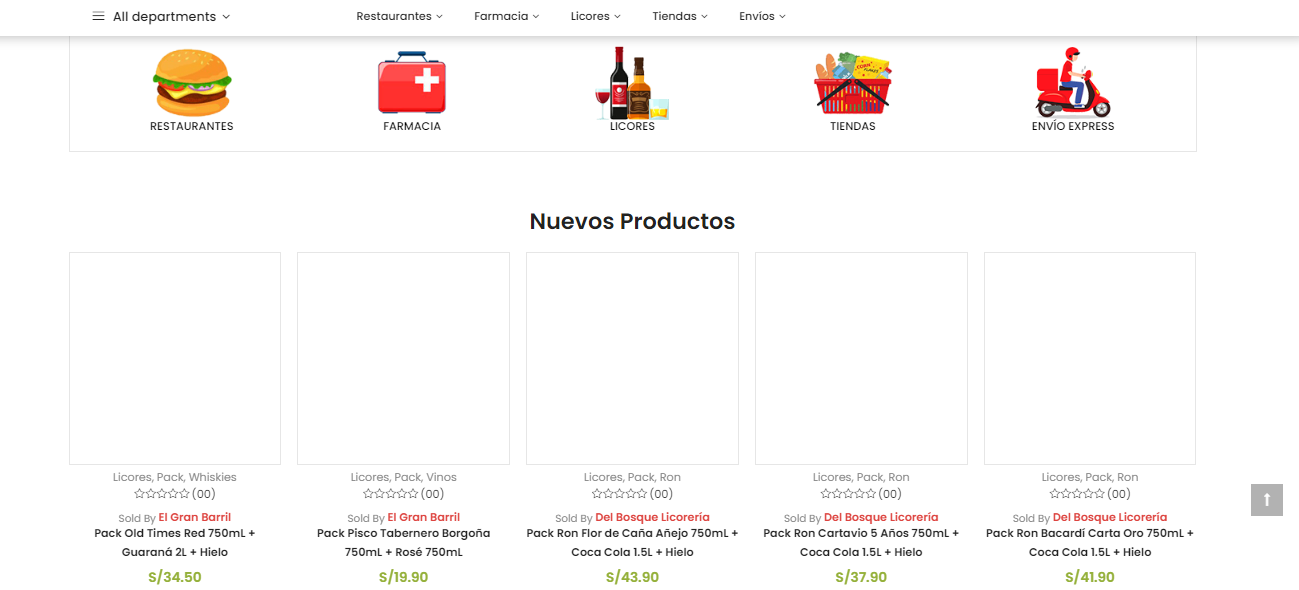Open Pack Ron Cartavio product thumbnail
This screenshot has height=590, width=1299.
(861, 358)
